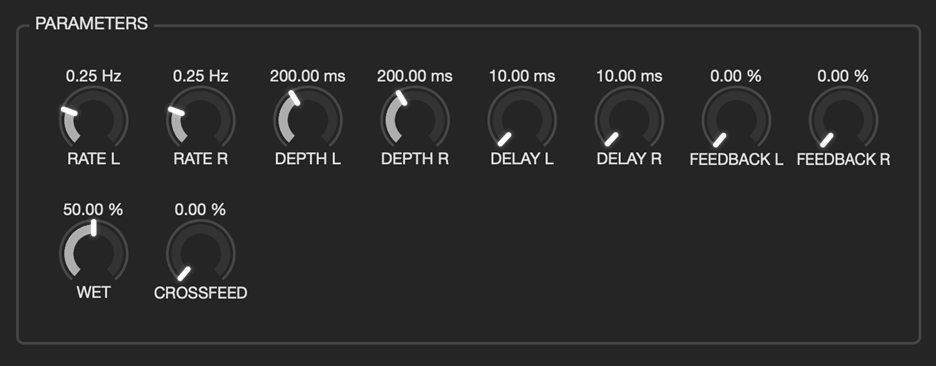The image size is (936, 366).
Task: Click the 0.00 % value above CROSSFEED
Action: click(x=201, y=210)
